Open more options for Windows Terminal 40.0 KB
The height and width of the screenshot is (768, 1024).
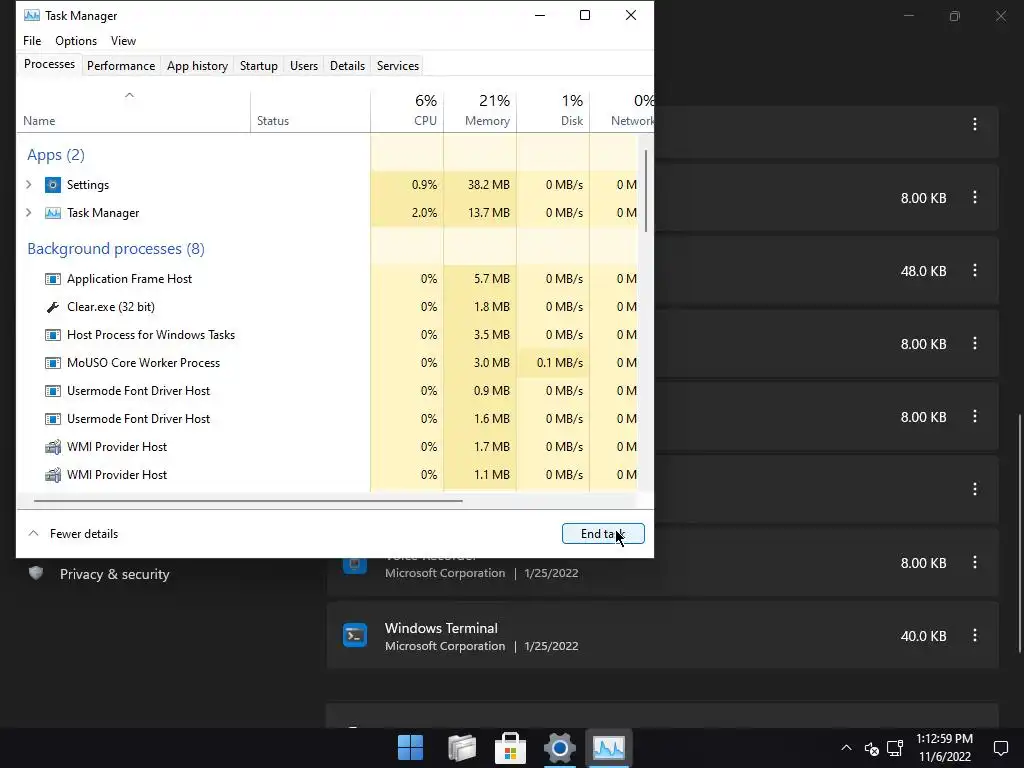pos(975,635)
